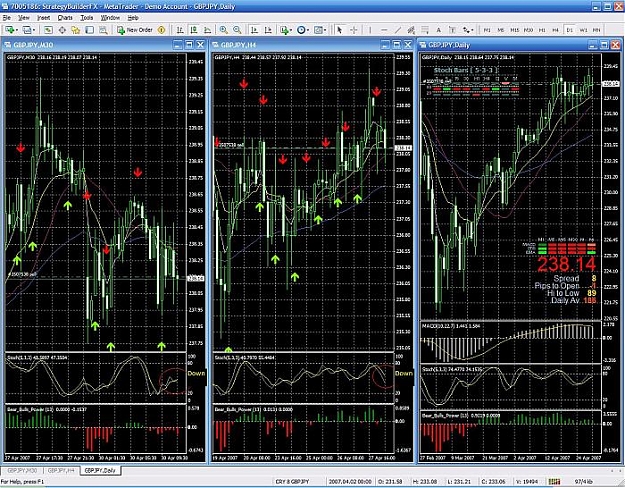
Task: Select the Vertical Line drawing tool
Action: (370, 30)
